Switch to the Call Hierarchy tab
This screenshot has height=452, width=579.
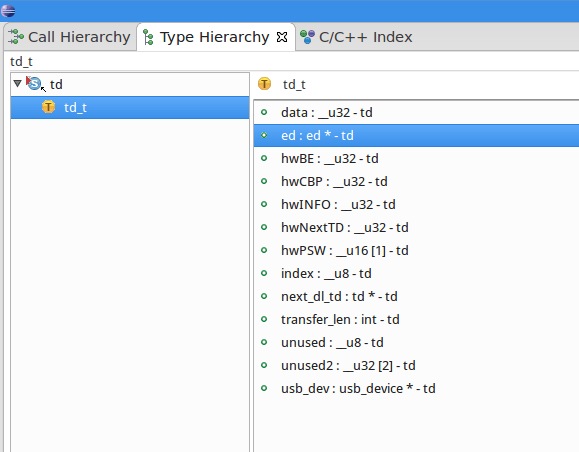pyautogui.click(x=70, y=37)
